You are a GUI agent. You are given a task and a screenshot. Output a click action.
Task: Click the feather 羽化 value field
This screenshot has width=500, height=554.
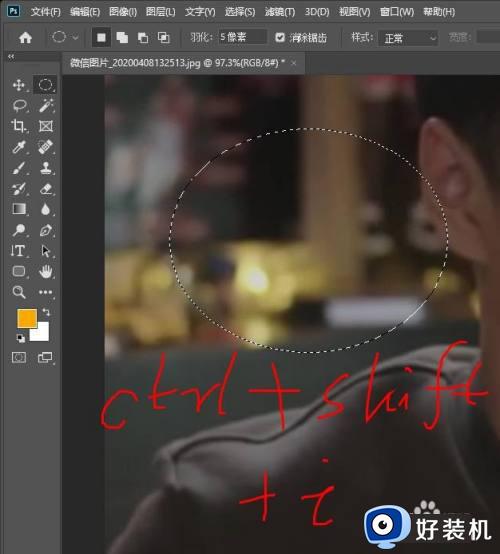[x=242, y=37]
